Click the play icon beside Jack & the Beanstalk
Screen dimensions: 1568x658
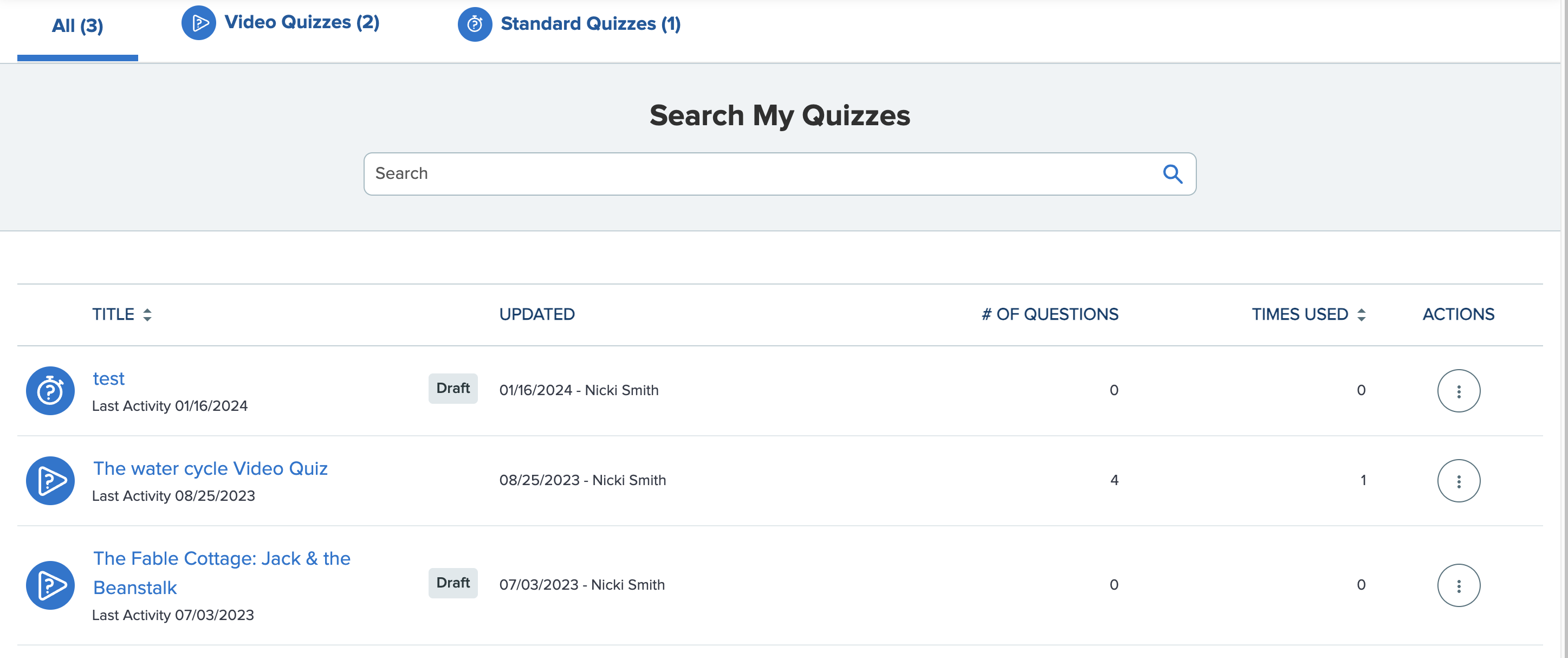[49, 585]
